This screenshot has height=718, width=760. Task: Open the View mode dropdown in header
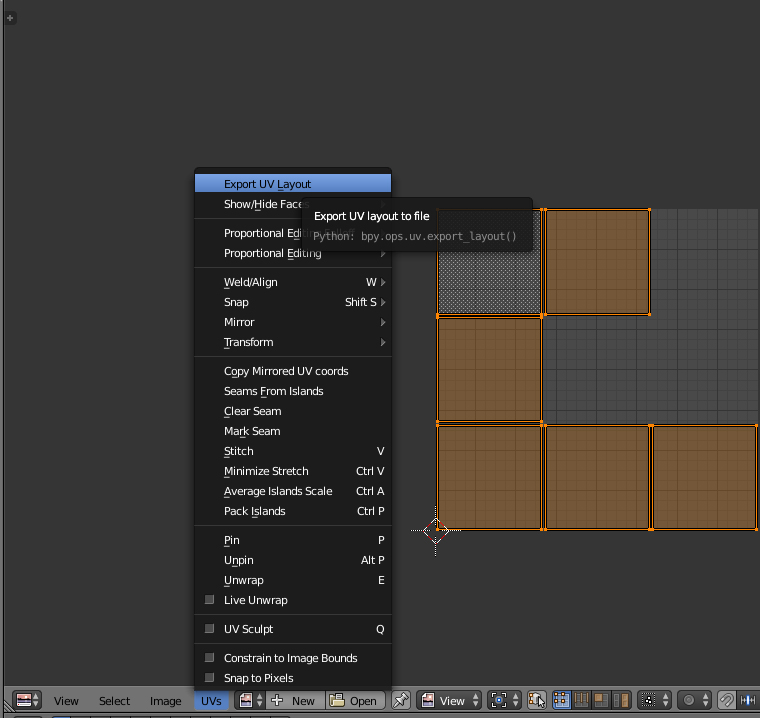[x=450, y=701]
